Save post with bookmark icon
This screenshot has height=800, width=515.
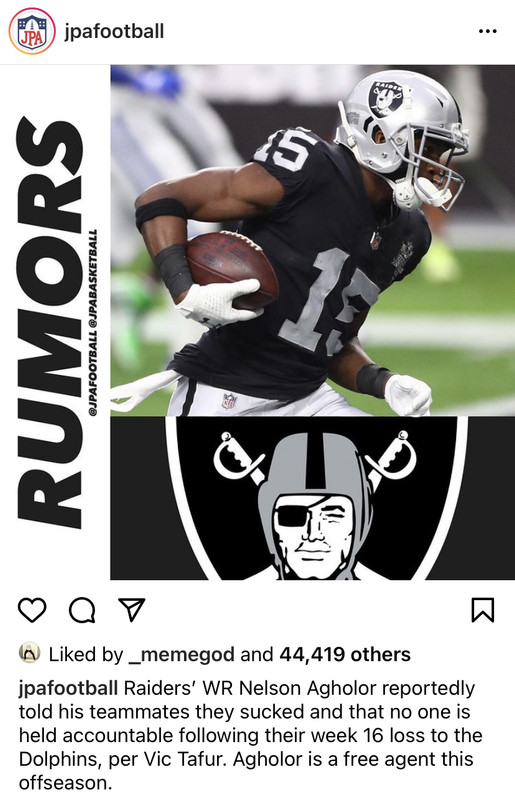pos(482,610)
